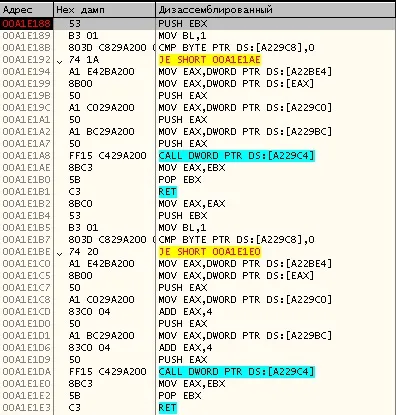
Task: Select the RET instruction at 00A1E1E3
Action: pyautogui.click(x=167, y=408)
